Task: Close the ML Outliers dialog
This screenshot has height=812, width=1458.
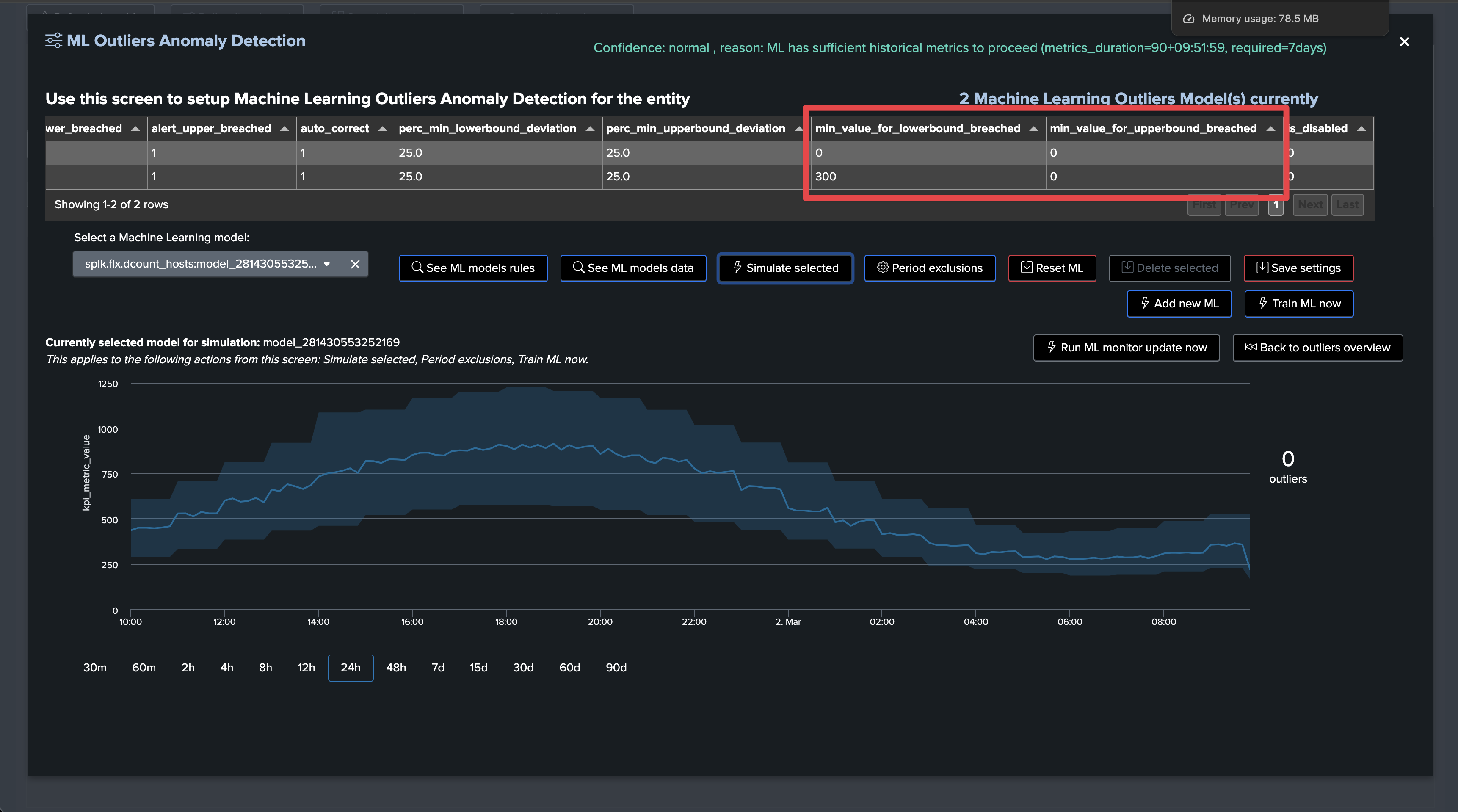Action: coord(1404,42)
